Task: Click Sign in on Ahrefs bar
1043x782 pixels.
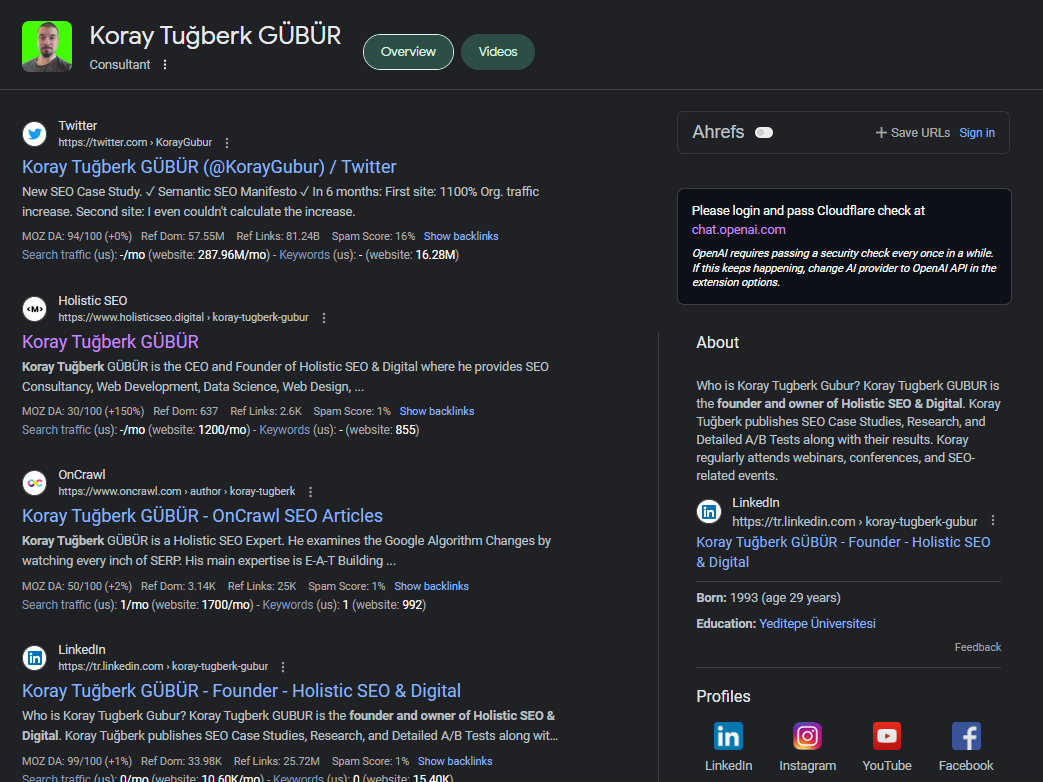Action: [x=977, y=132]
